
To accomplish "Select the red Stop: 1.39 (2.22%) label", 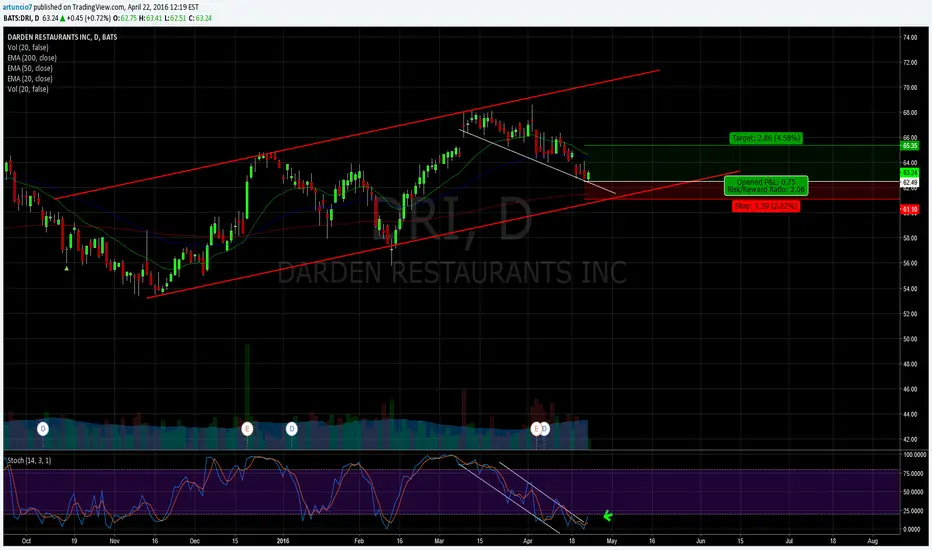I will tap(766, 206).
